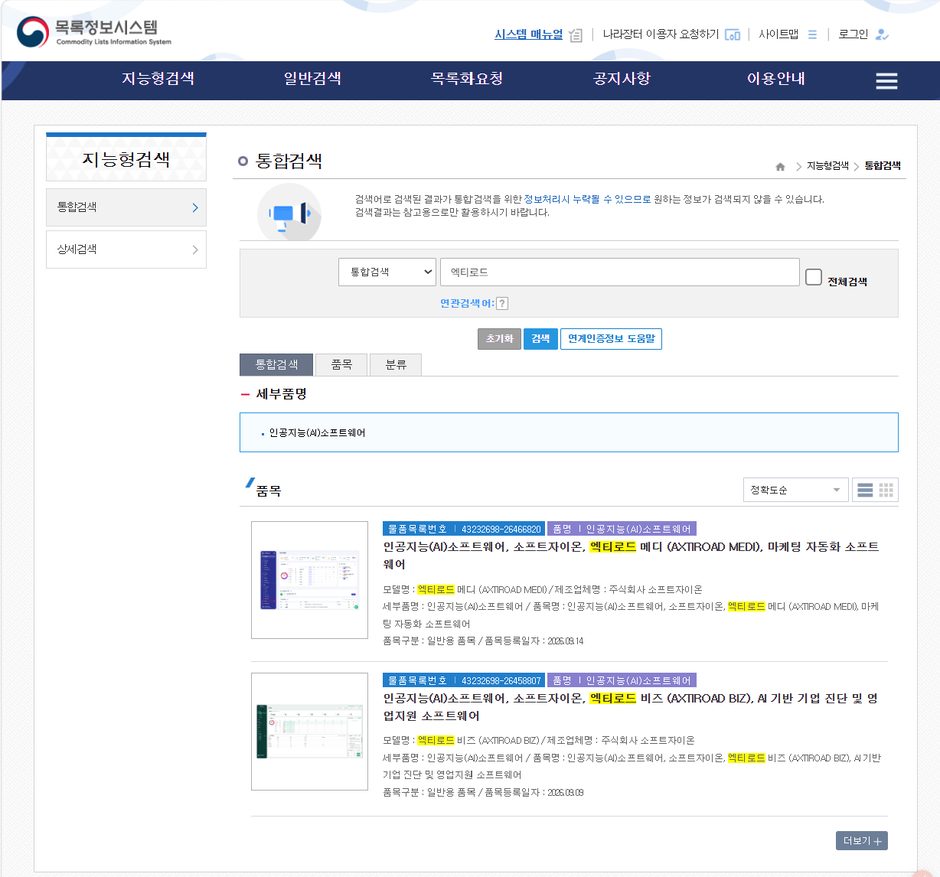Click the 나라장터 request monitor icon
The image size is (940, 877).
pyautogui.click(x=732, y=35)
